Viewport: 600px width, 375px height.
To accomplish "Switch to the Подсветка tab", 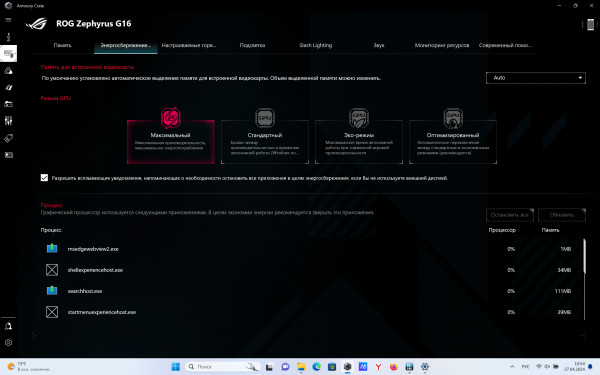I will (x=252, y=45).
